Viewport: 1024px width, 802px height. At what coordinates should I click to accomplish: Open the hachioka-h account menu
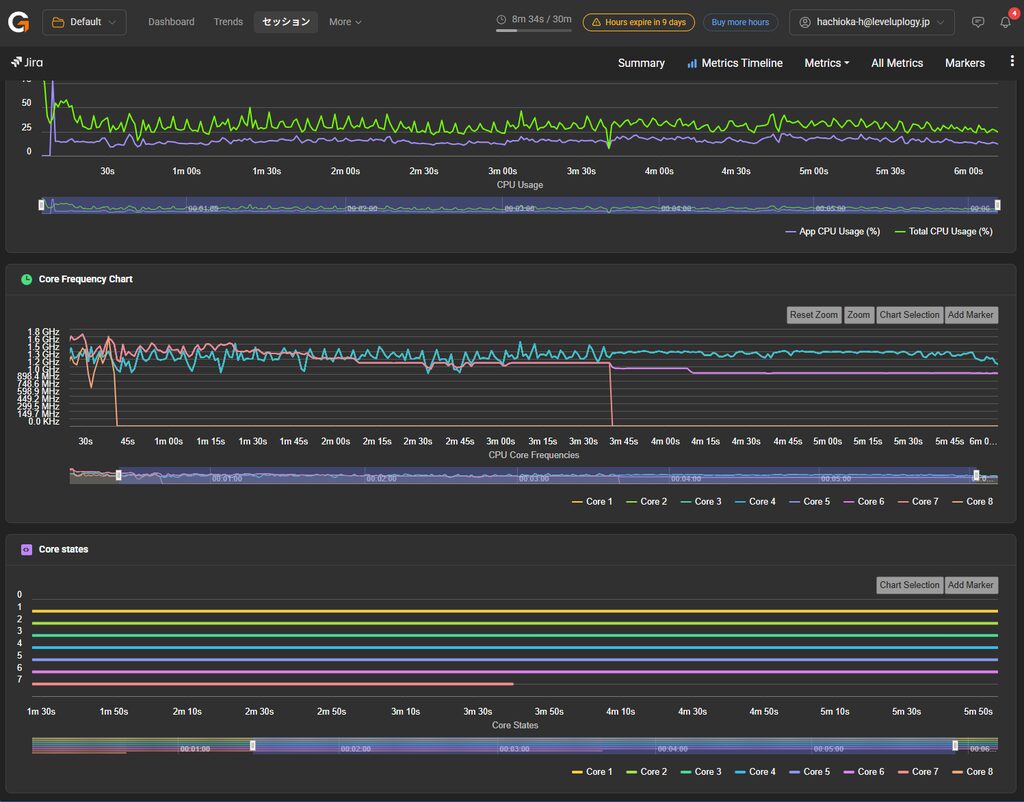872,22
